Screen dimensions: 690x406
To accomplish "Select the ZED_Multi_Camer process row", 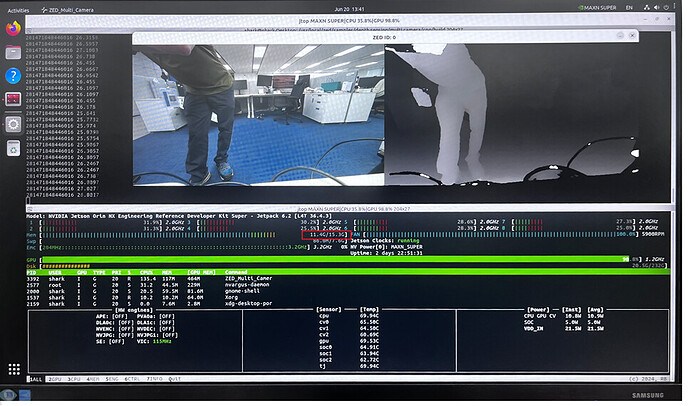I will tap(348, 278).
